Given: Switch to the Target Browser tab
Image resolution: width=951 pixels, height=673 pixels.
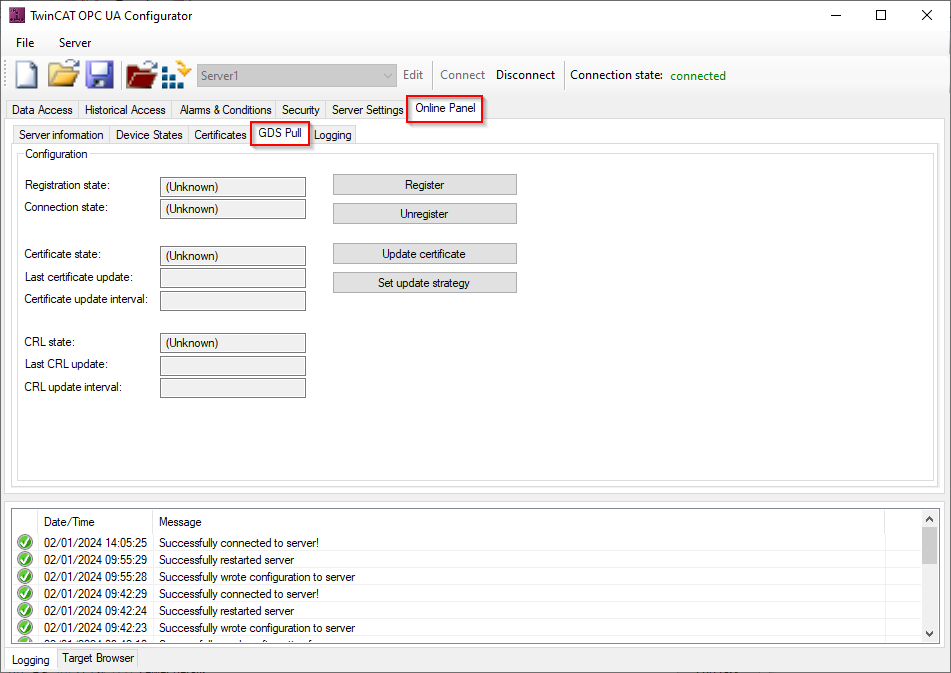Looking at the screenshot, I should [x=98, y=658].
